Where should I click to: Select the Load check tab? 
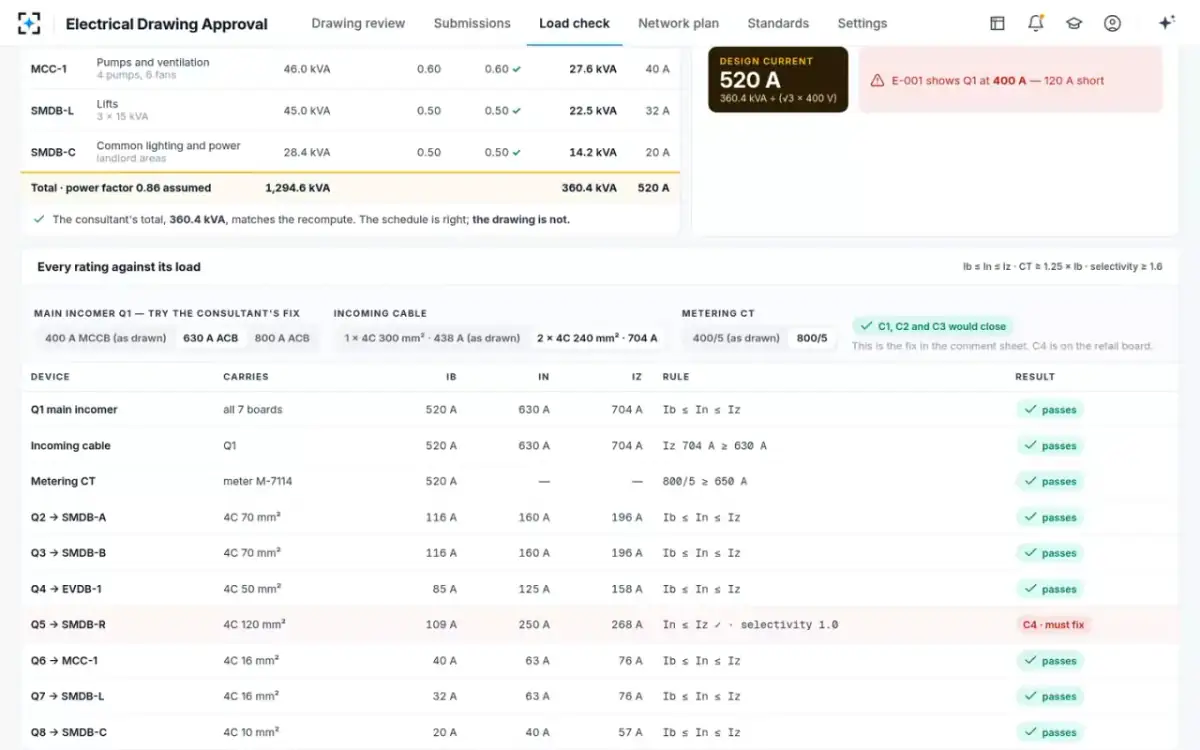click(574, 23)
